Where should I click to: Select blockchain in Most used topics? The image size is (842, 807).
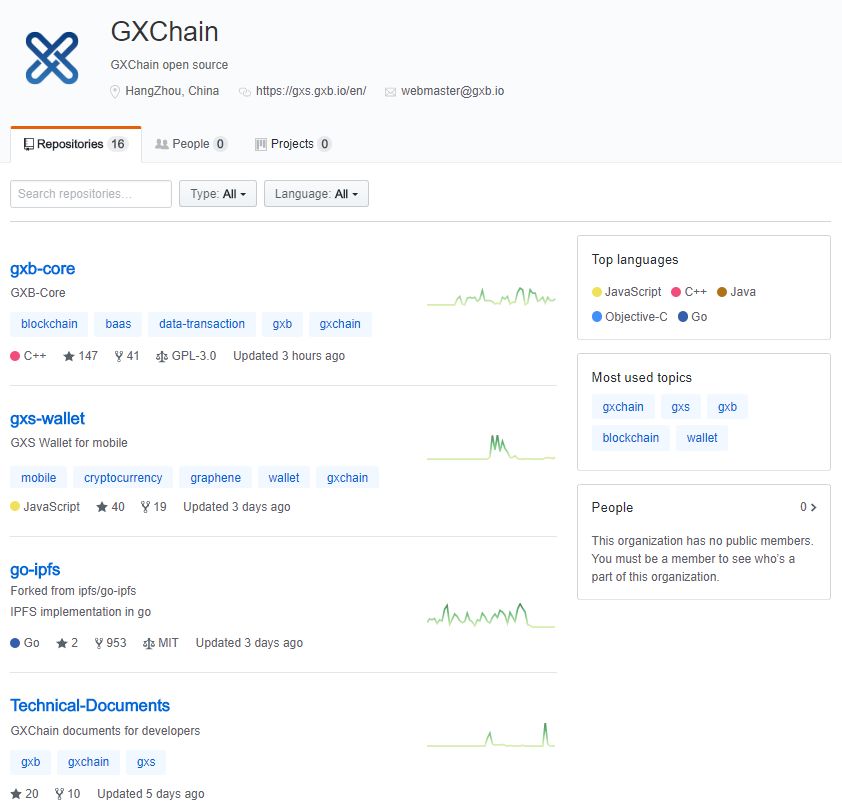click(x=630, y=438)
